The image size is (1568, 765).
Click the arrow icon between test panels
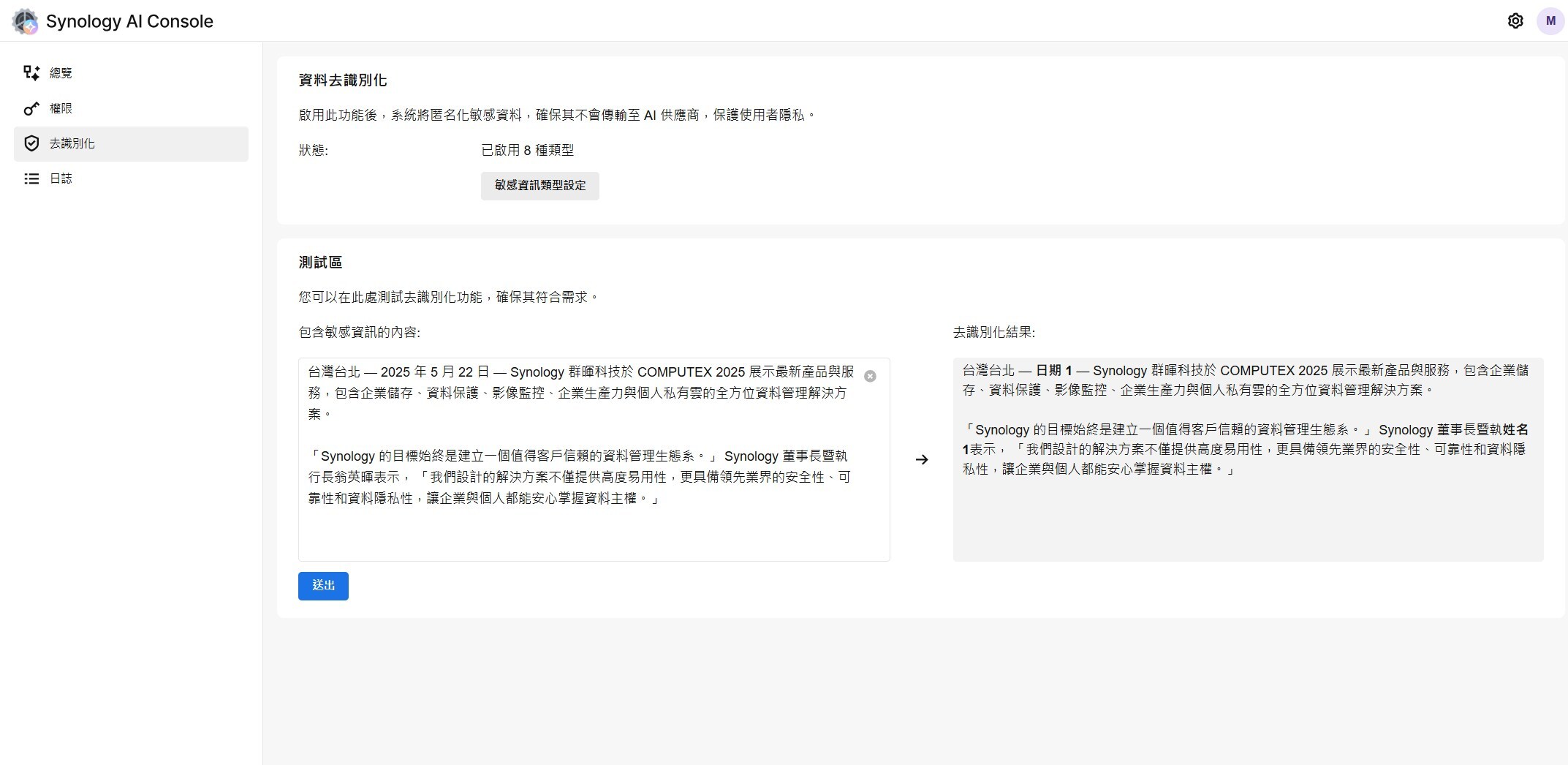(x=923, y=459)
